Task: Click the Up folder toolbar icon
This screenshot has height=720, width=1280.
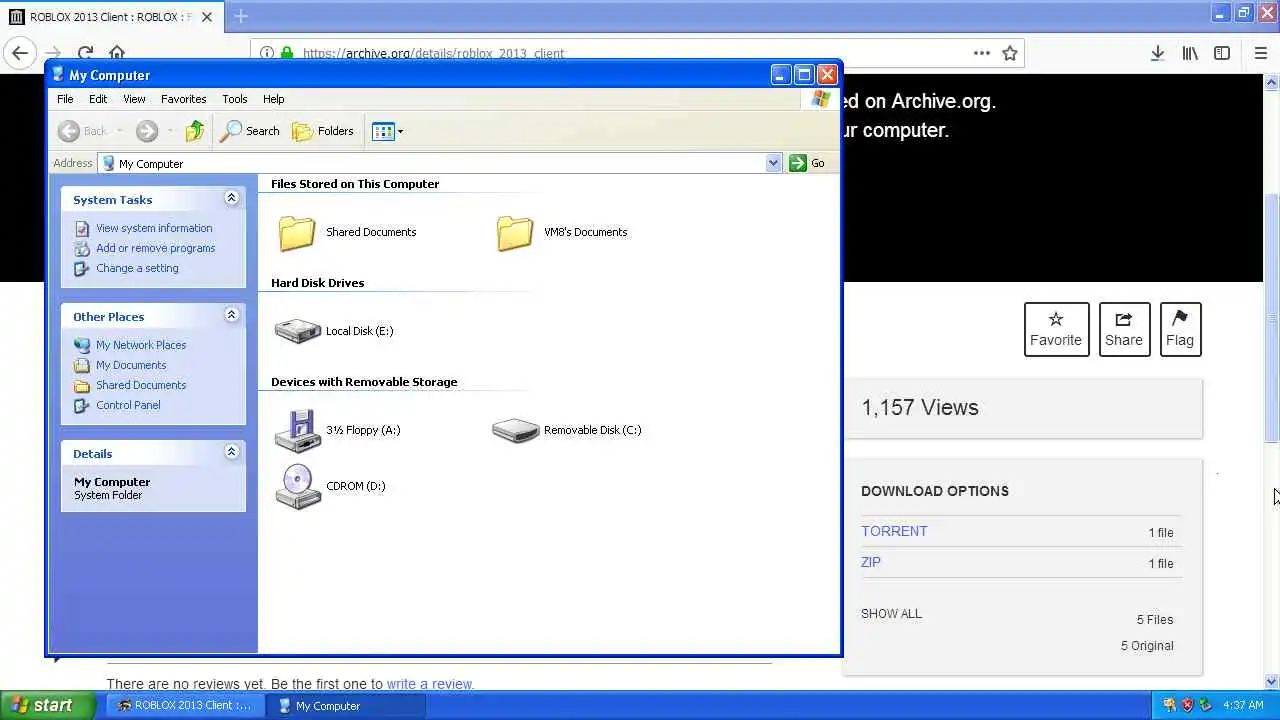Action: click(195, 131)
